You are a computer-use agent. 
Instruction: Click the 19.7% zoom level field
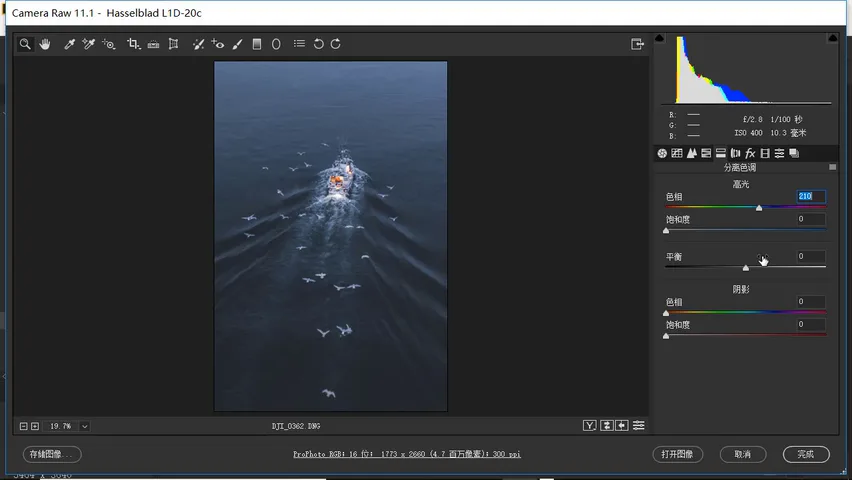pyautogui.click(x=61, y=426)
